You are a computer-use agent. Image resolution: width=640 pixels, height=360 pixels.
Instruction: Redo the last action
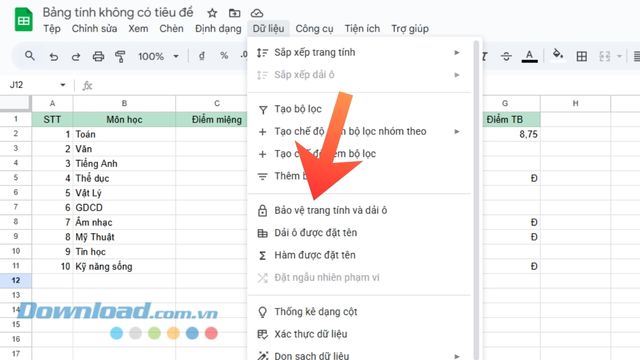click(76, 56)
